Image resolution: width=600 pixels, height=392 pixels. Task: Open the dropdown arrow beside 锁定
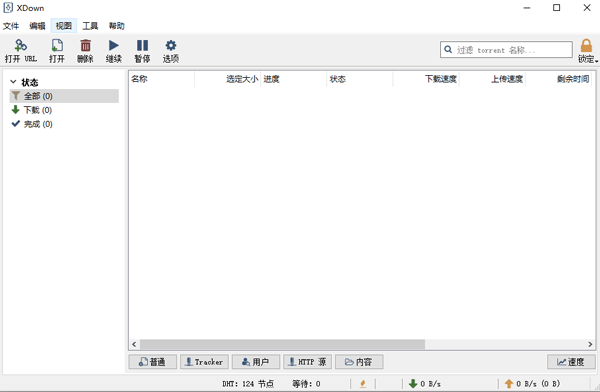pyautogui.click(x=597, y=61)
